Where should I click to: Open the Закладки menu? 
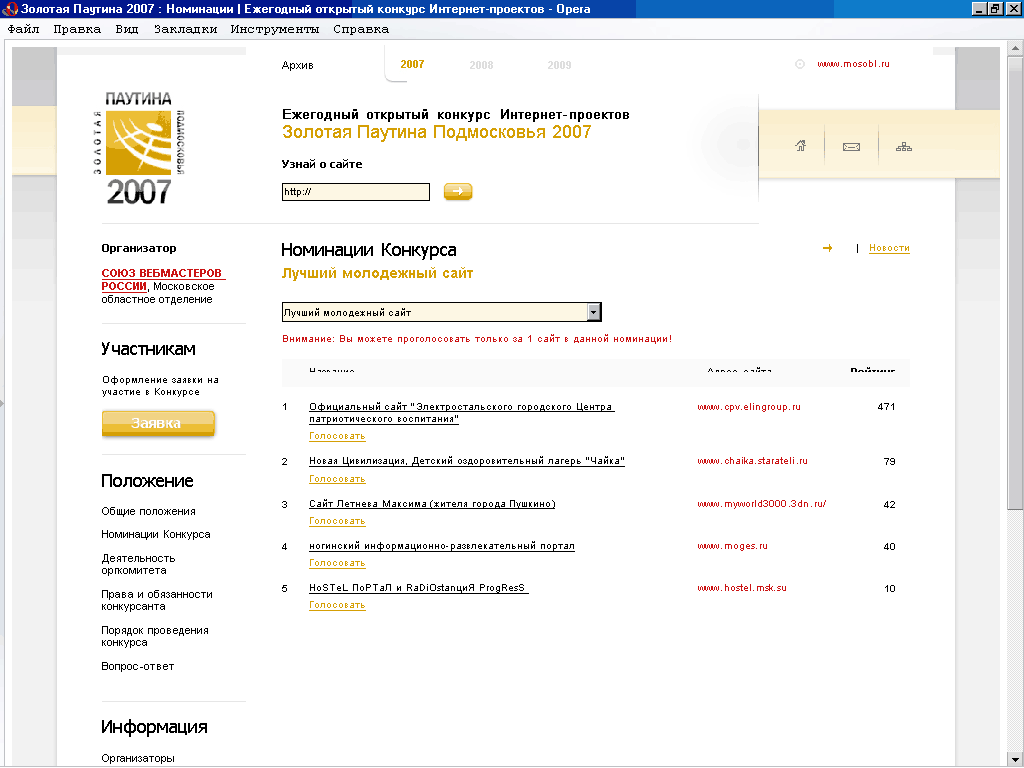pyautogui.click(x=185, y=29)
